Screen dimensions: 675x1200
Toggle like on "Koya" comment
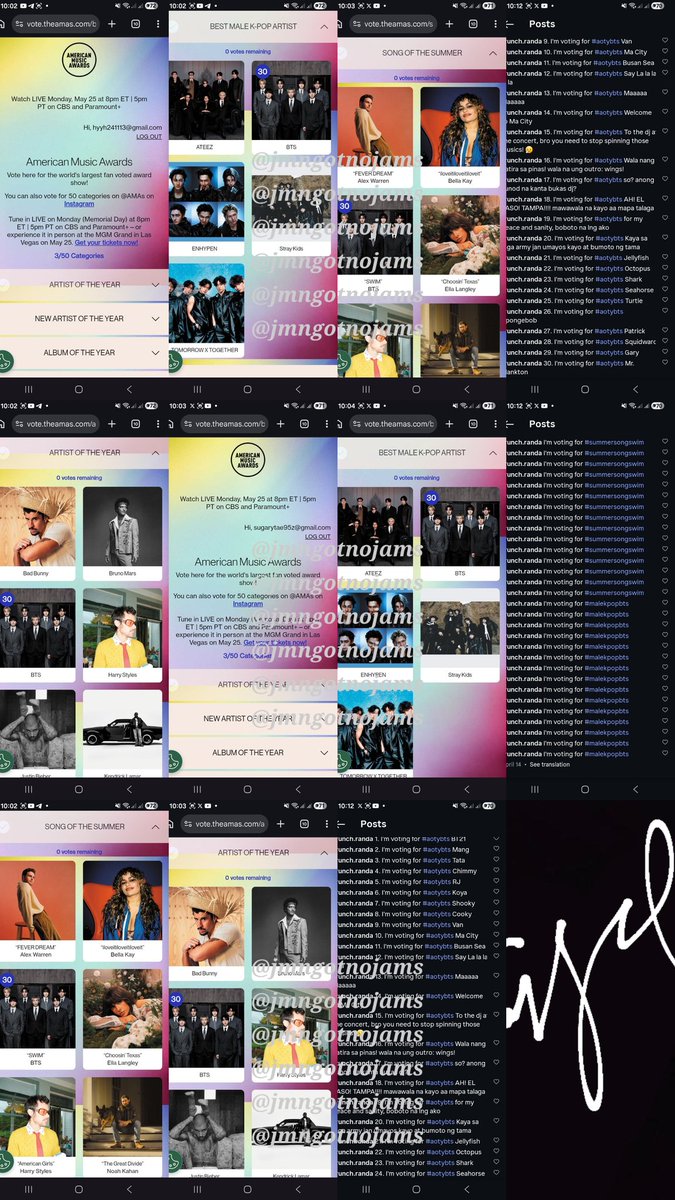click(x=497, y=892)
